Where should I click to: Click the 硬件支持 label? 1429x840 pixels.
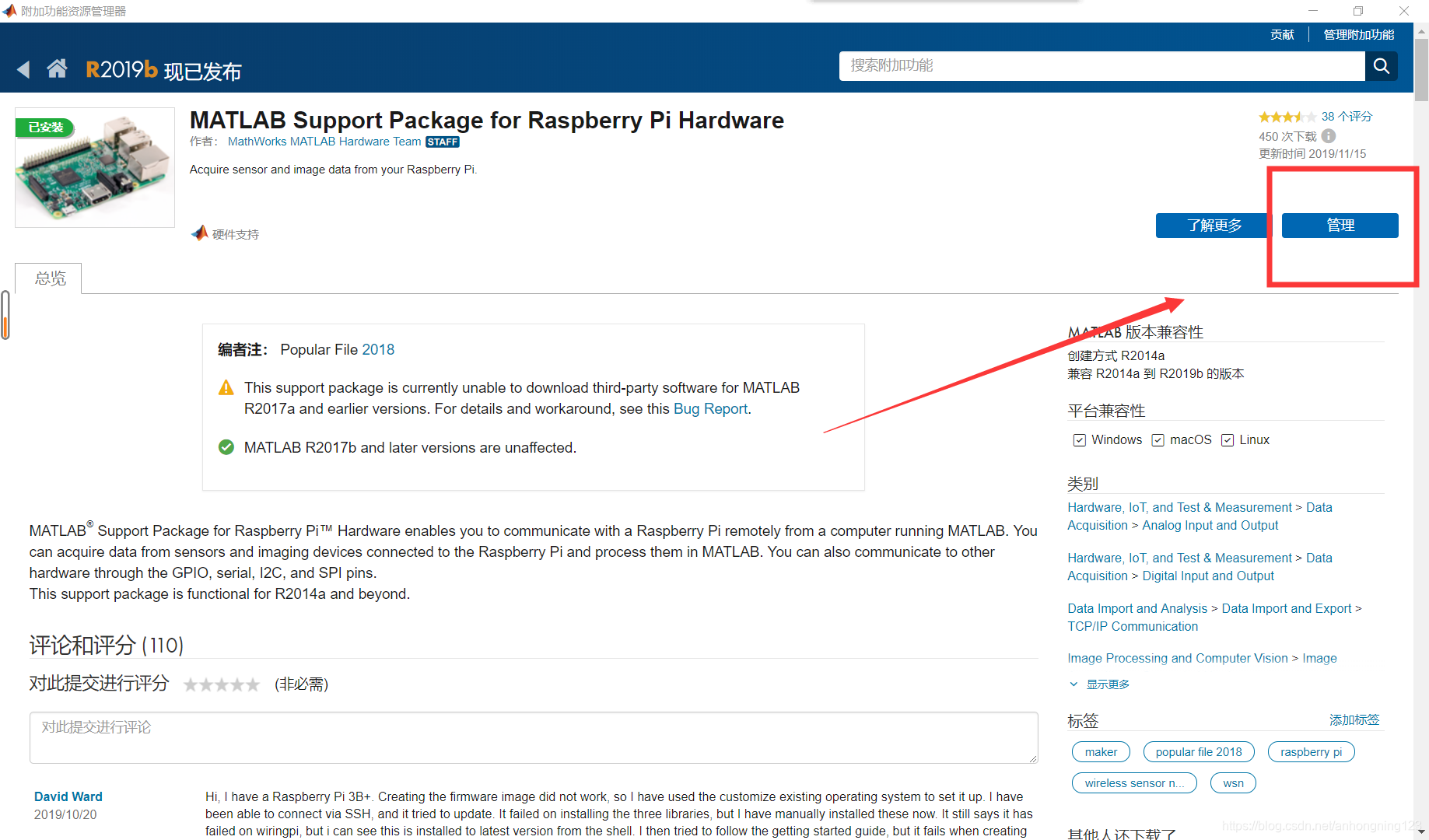[x=236, y=234]
